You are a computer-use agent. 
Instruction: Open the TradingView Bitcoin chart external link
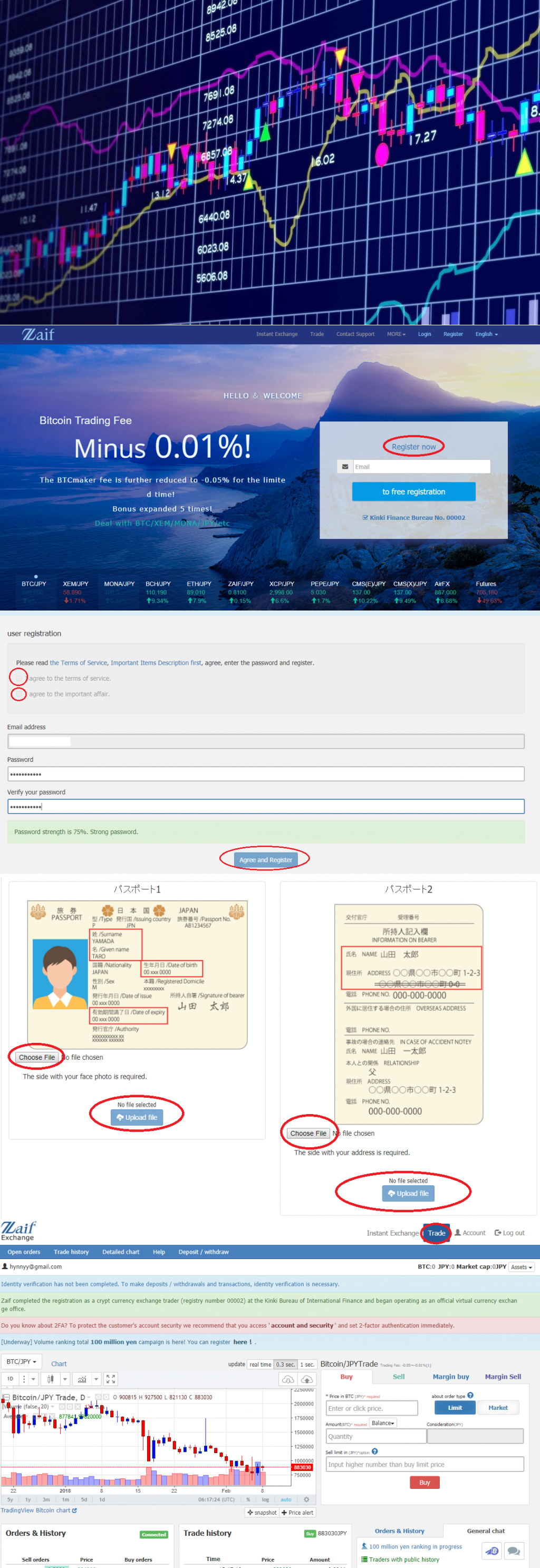39,1510
